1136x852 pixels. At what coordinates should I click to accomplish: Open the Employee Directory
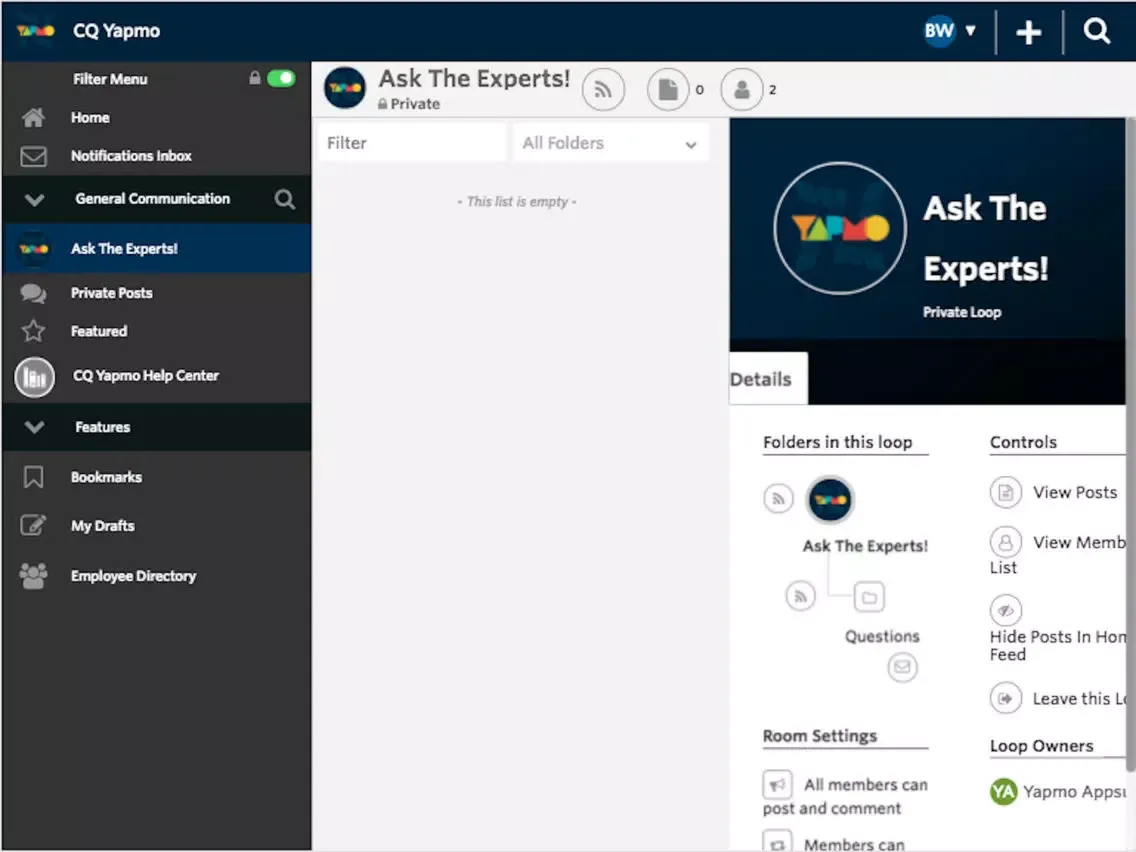pyautogui.click(x=133, y=576)
